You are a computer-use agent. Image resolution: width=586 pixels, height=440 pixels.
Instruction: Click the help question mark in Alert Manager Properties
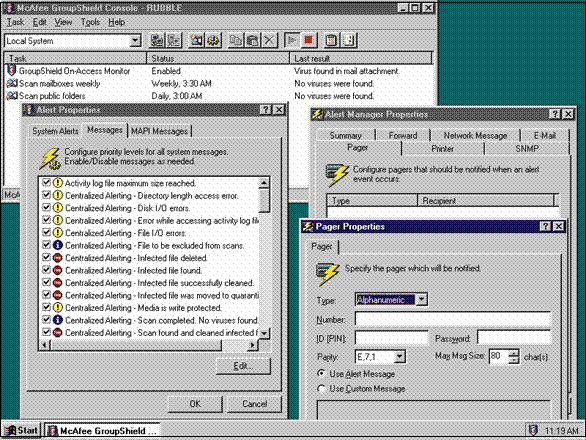(x=555, y=114)
